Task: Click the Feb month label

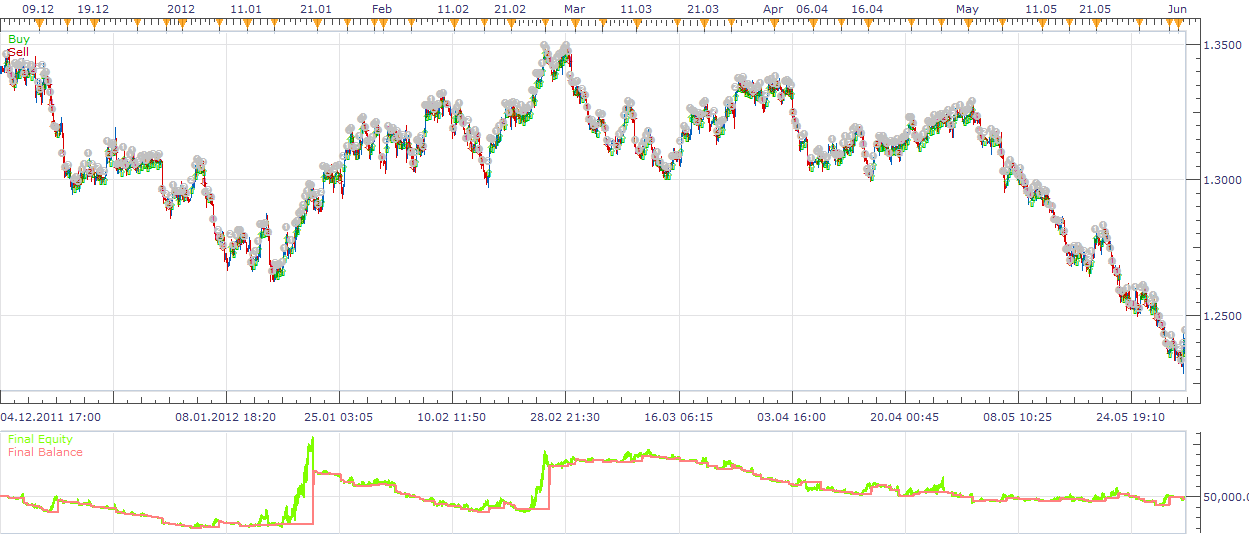Action: click(x=381, y=9)
